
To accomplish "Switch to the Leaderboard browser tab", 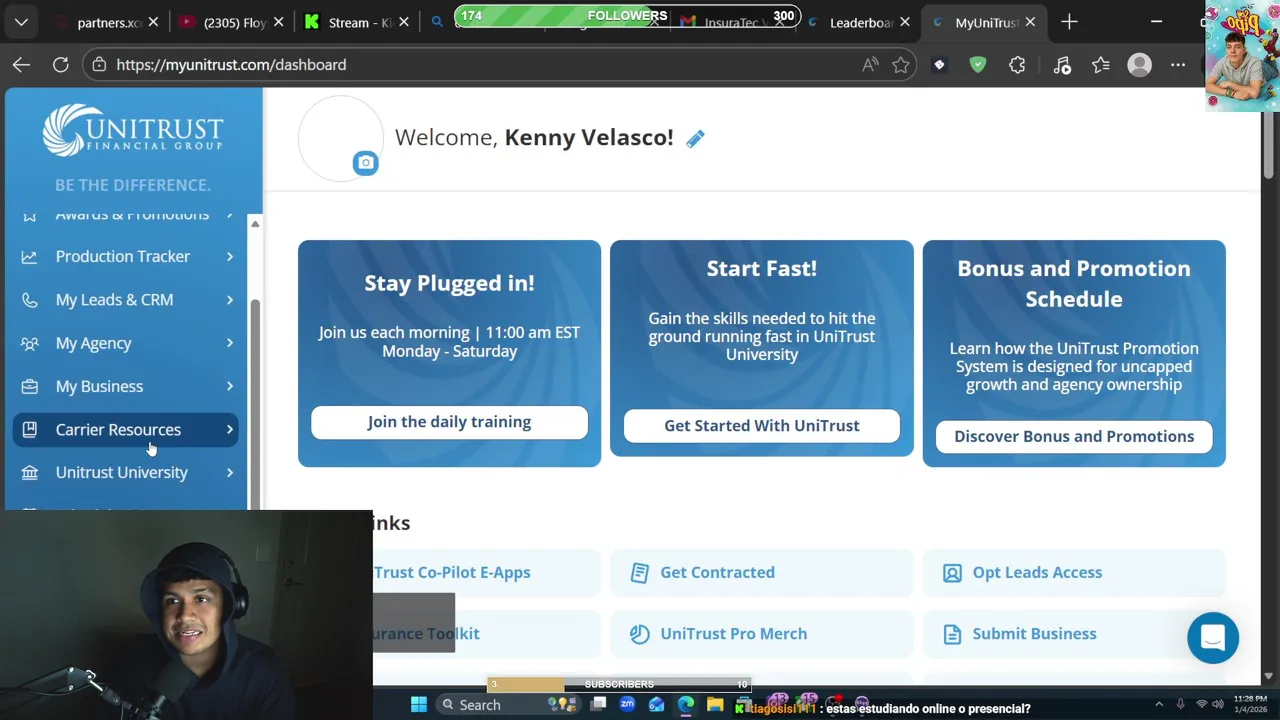I will [x=860, y=22].
